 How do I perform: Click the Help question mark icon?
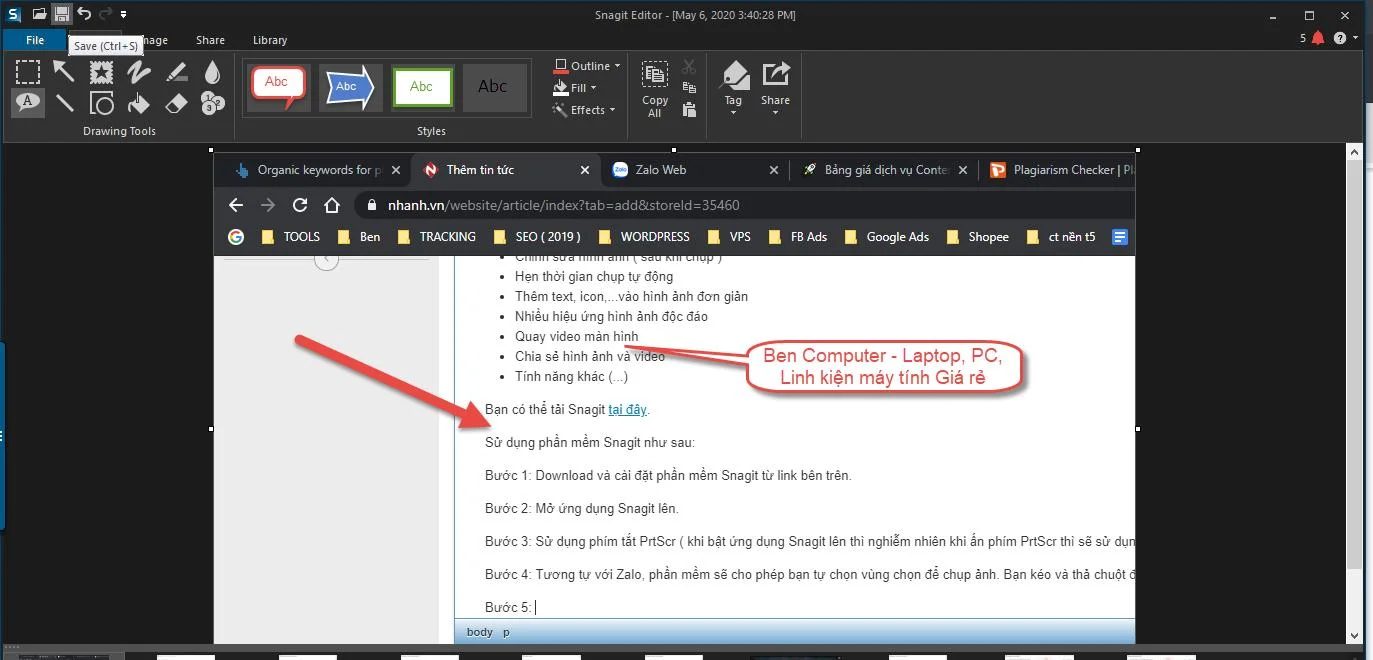coord(1340,38)
